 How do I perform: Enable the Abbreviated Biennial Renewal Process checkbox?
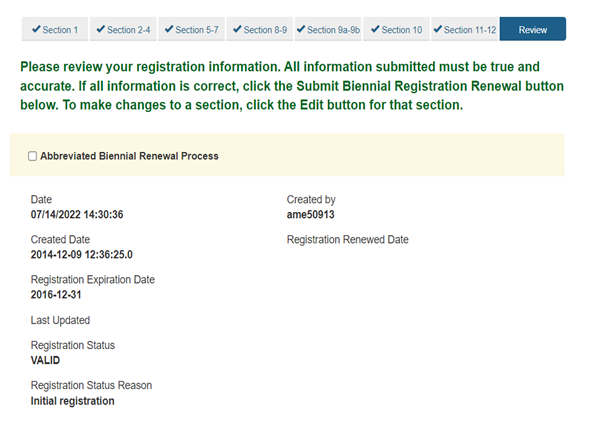33,156
